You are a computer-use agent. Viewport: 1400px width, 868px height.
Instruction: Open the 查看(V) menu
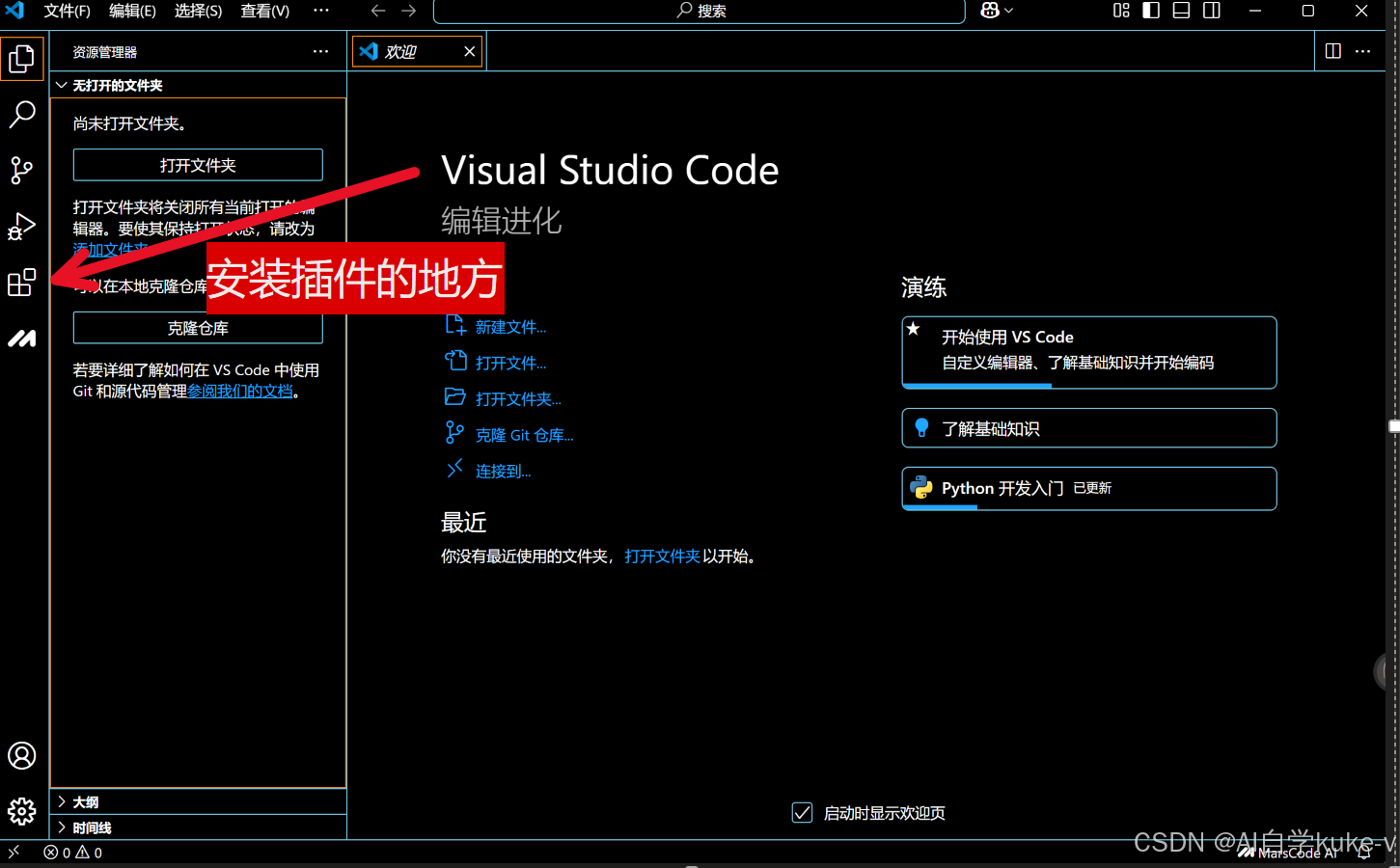[x=264, y=11]
